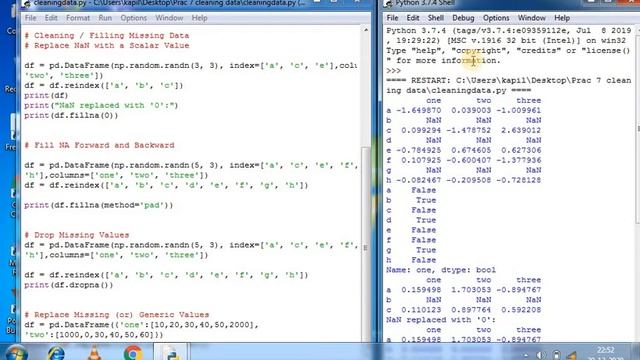The width and height of the screenshot is (640, 360).
Task: Click line print("NaN replaced with '0':")
Action: [101, 105]
